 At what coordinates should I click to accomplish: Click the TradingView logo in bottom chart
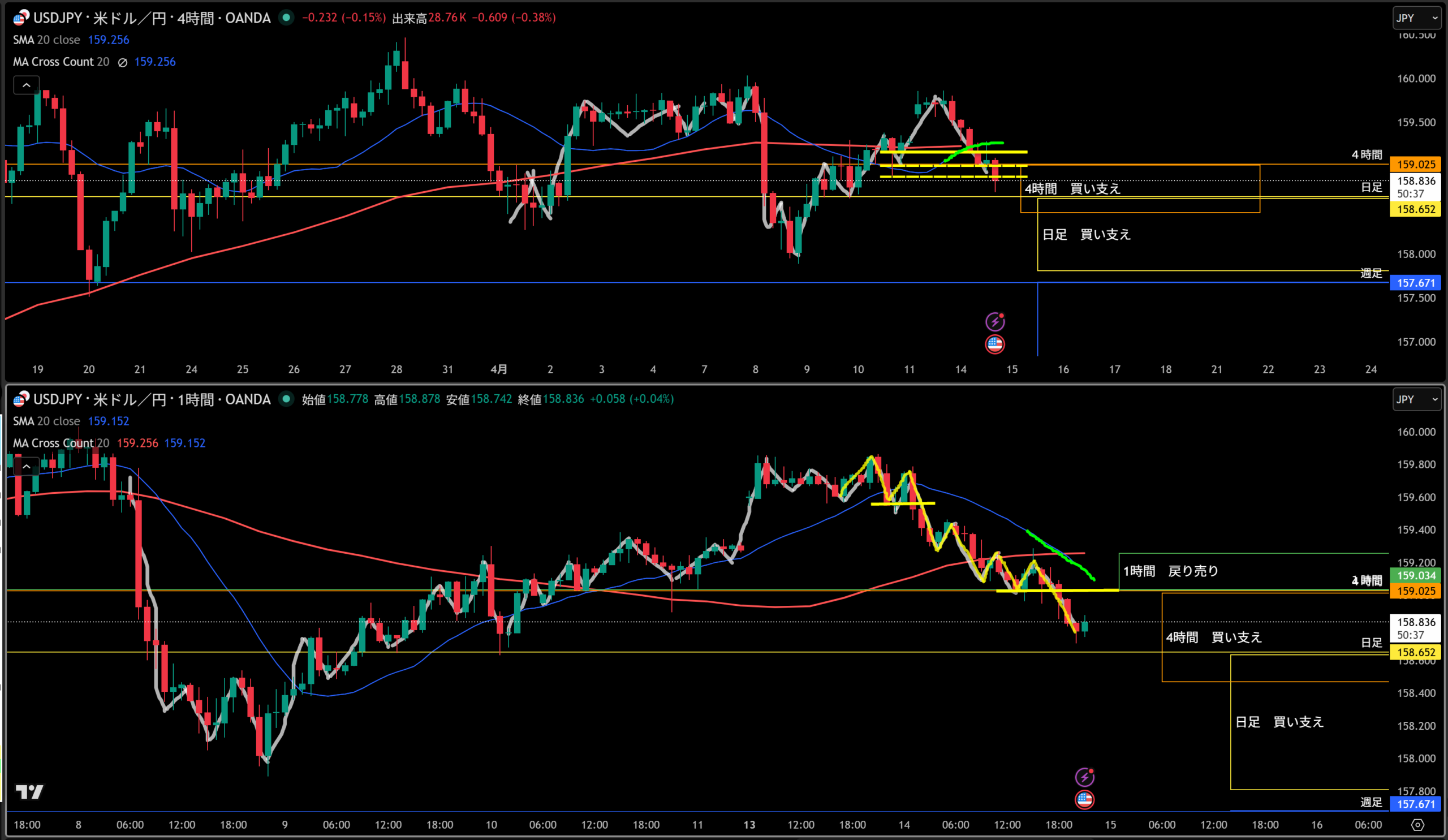29,792
